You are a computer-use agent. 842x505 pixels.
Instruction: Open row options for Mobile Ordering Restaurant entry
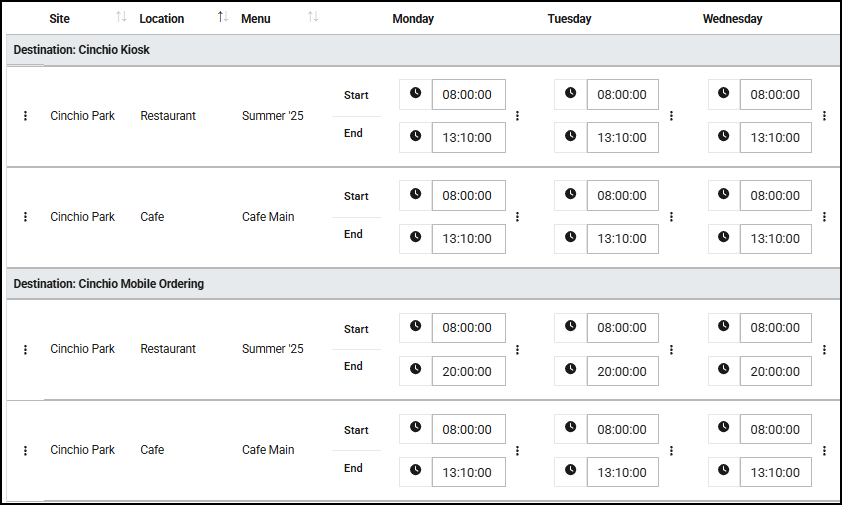25,350
